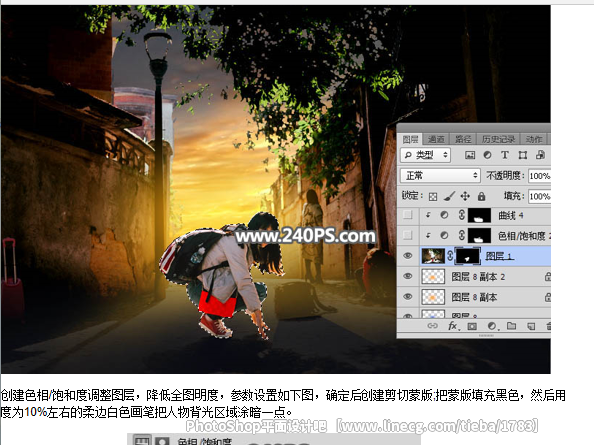The height and width of the screenshot is (445, 594).
Task: Filter layers by pixel image icon
Action: click(470, 155)
